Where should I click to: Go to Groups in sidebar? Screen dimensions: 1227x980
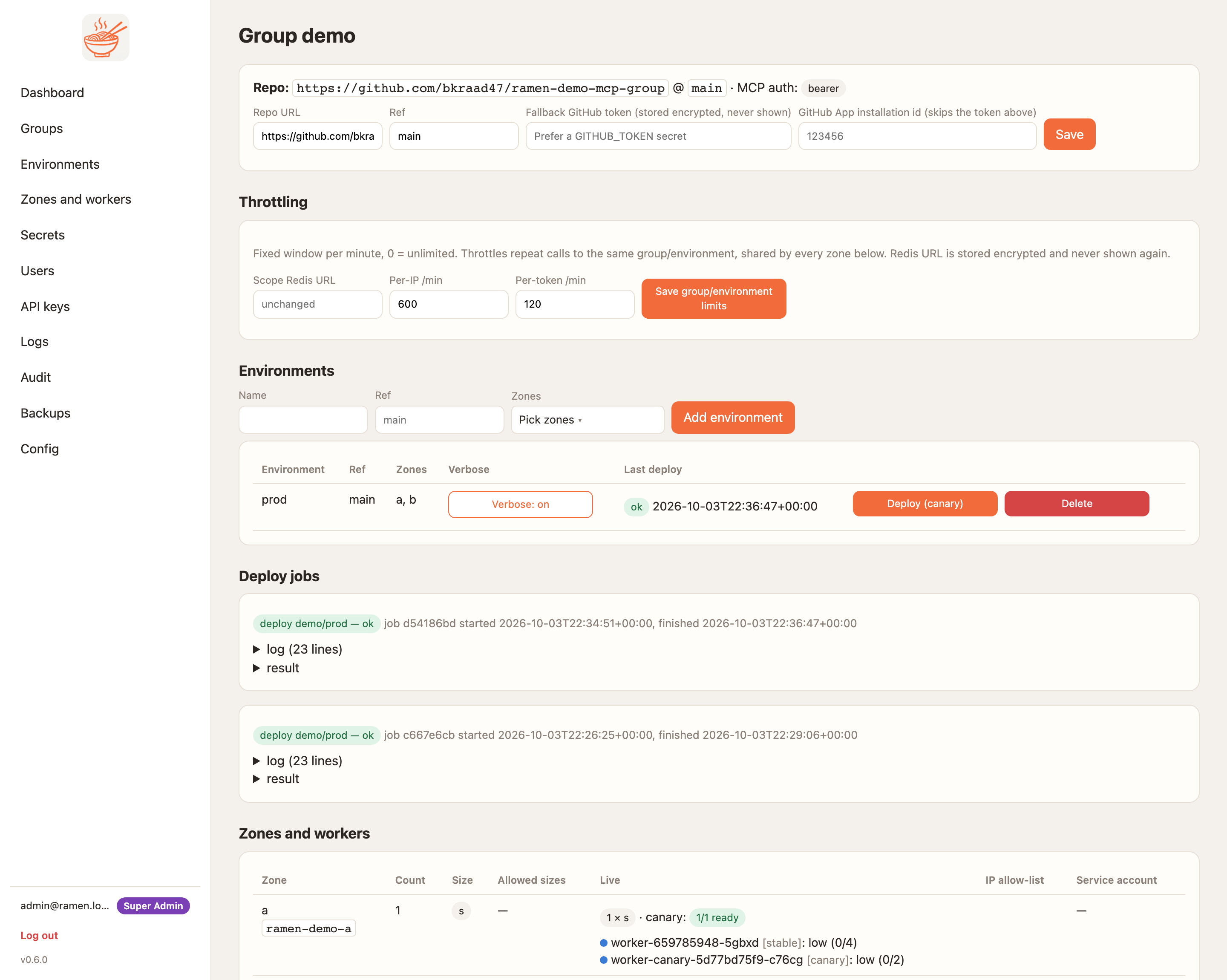(x=42, y=129)
